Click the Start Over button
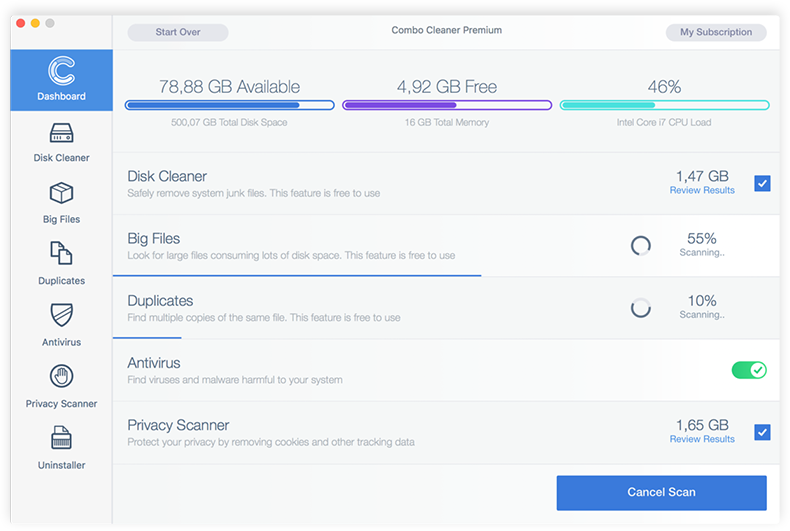The height and width of the screenshot is (531, 790). click(178, 32)
